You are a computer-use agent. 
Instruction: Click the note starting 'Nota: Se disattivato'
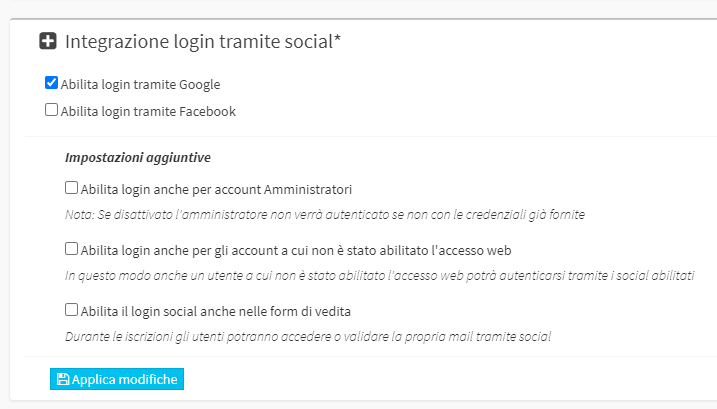pyautogui.click(x=325, y=215)
